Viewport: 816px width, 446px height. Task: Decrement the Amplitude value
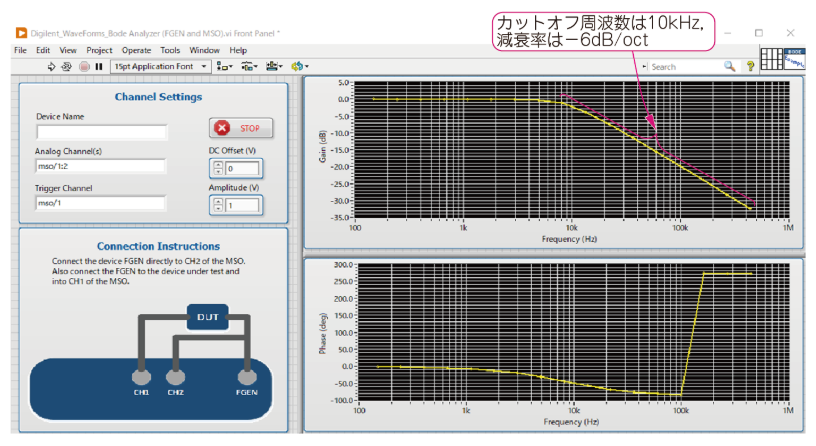click(x=217, y=209)
